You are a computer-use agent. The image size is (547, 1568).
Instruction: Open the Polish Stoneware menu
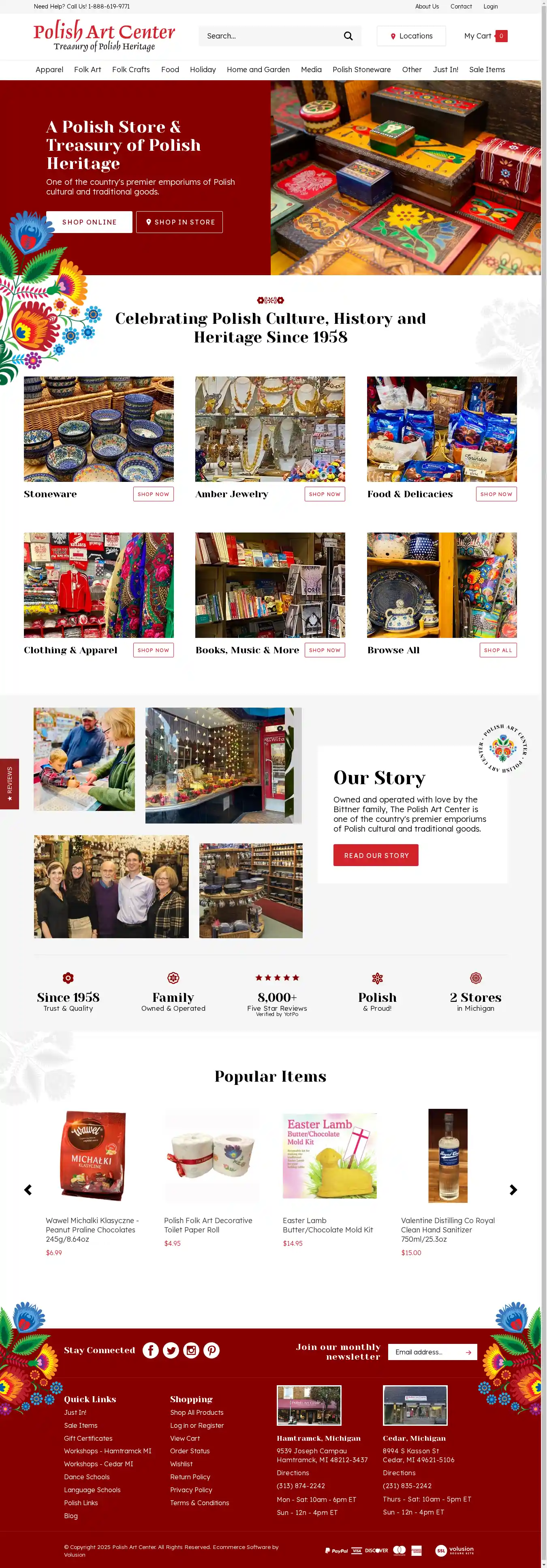click(x=361, y=69)
